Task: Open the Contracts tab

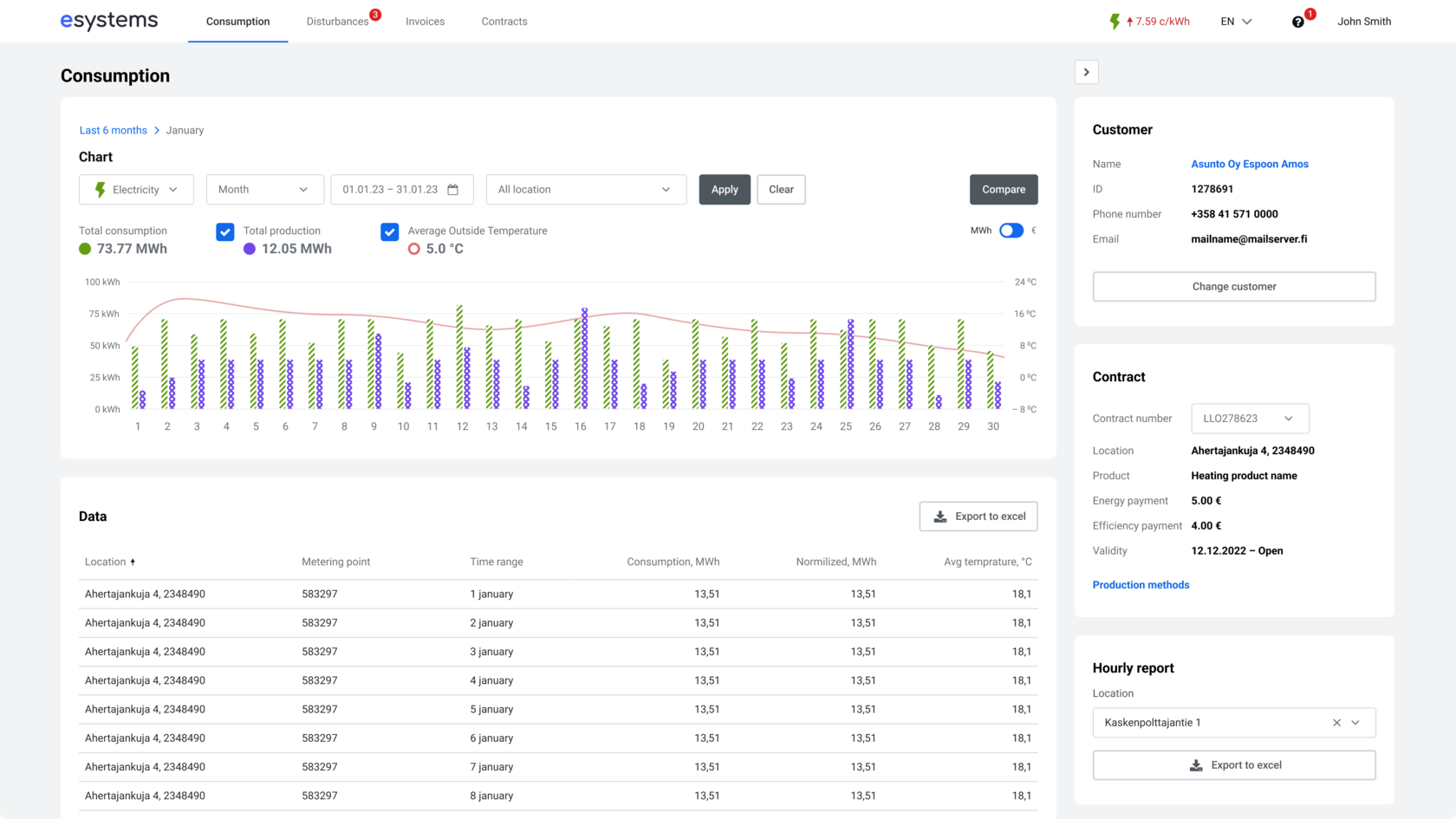Action: 504,22
